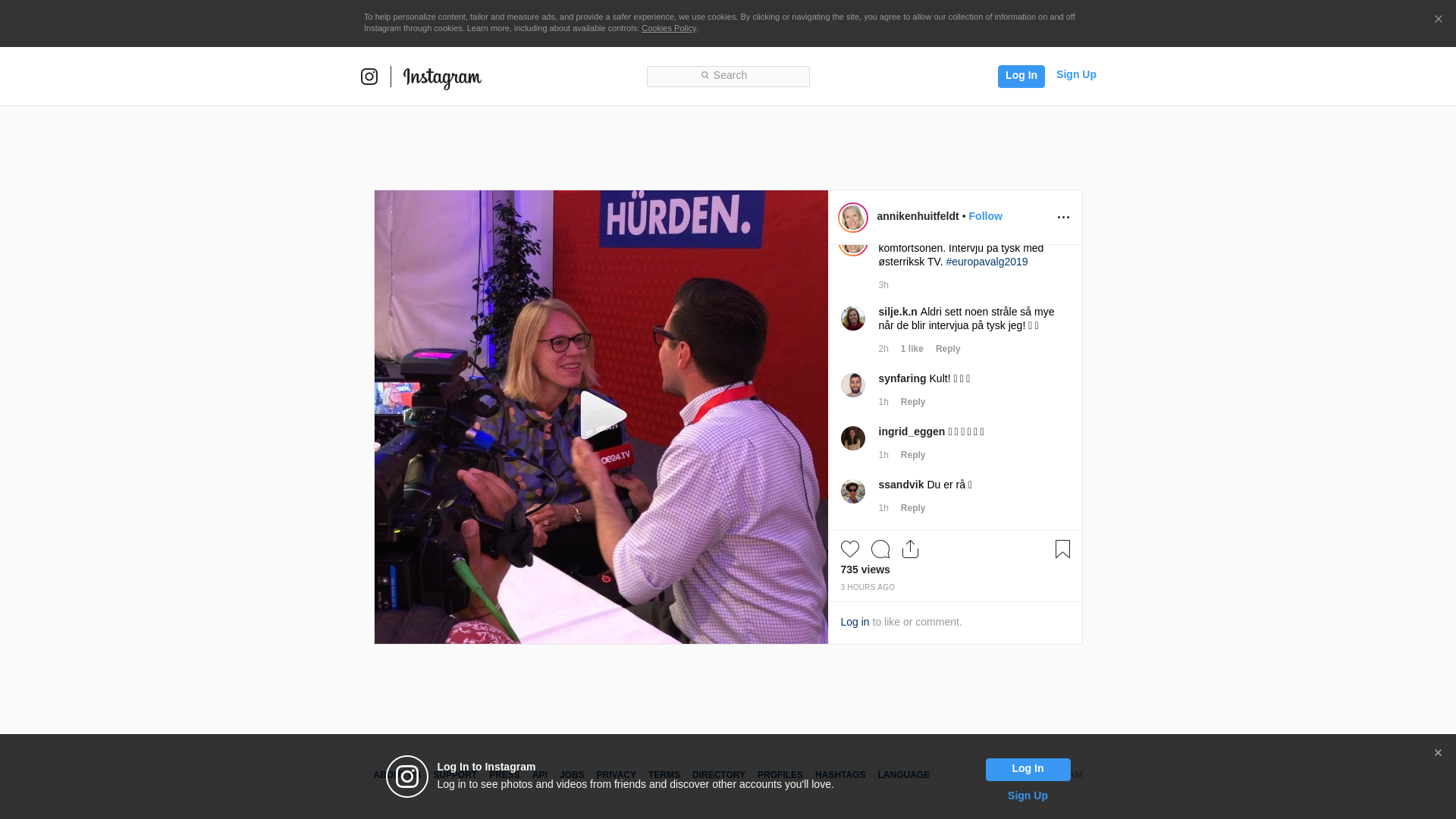This screenshot has width=1456, height=819.
Task: Click the login banner Instagram logo icon
Action: click(407, 777)
